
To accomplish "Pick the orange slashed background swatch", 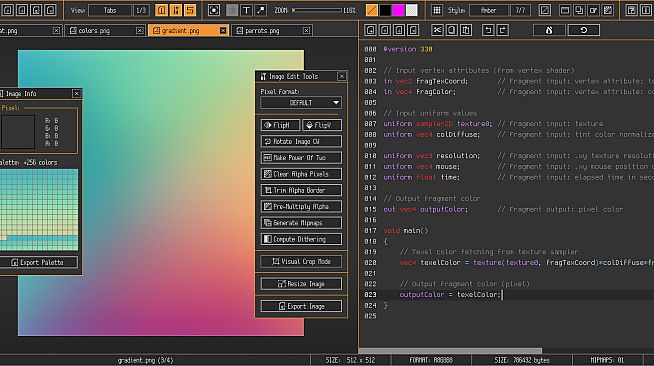I will 372,10.
